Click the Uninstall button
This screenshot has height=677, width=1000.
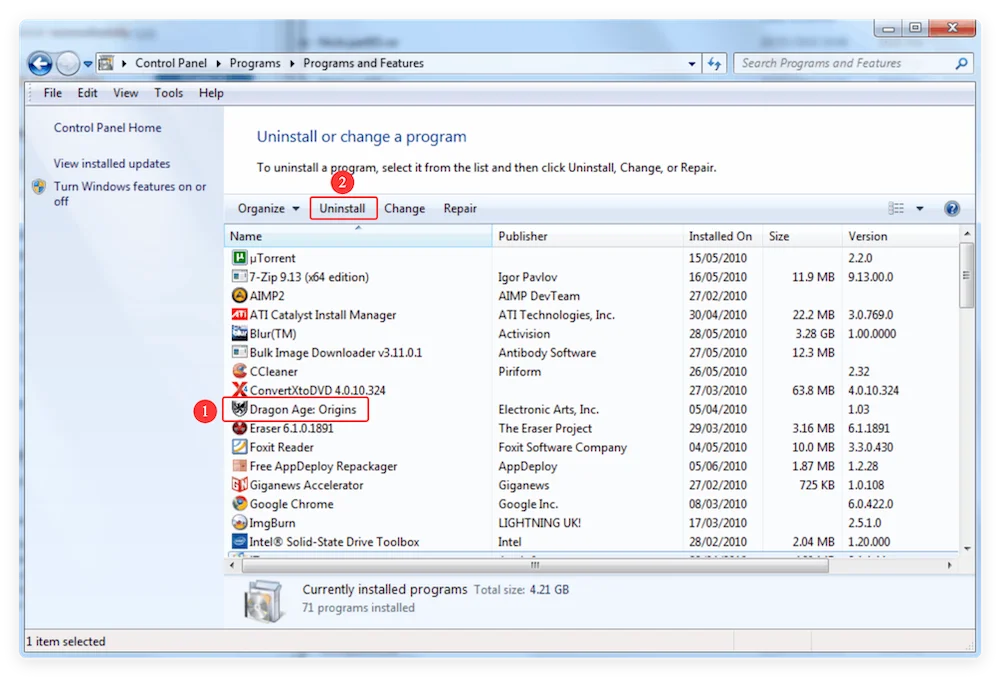(342, 208)
